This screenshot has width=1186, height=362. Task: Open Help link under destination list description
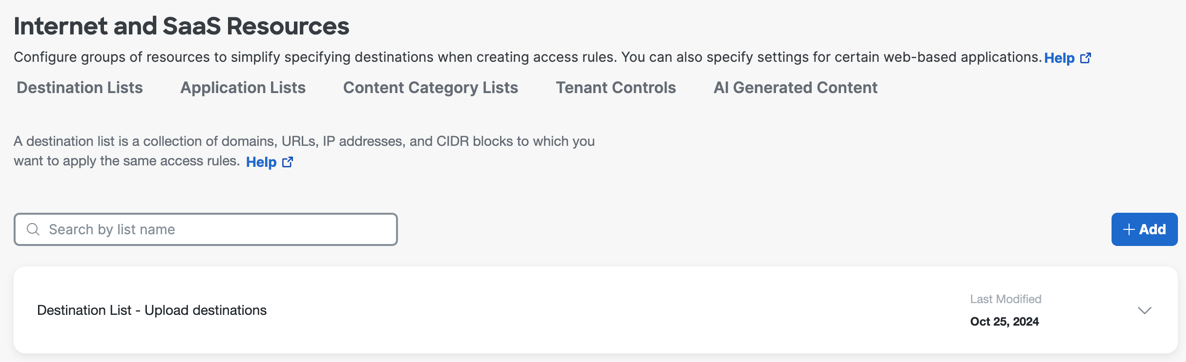pos(261,162)
